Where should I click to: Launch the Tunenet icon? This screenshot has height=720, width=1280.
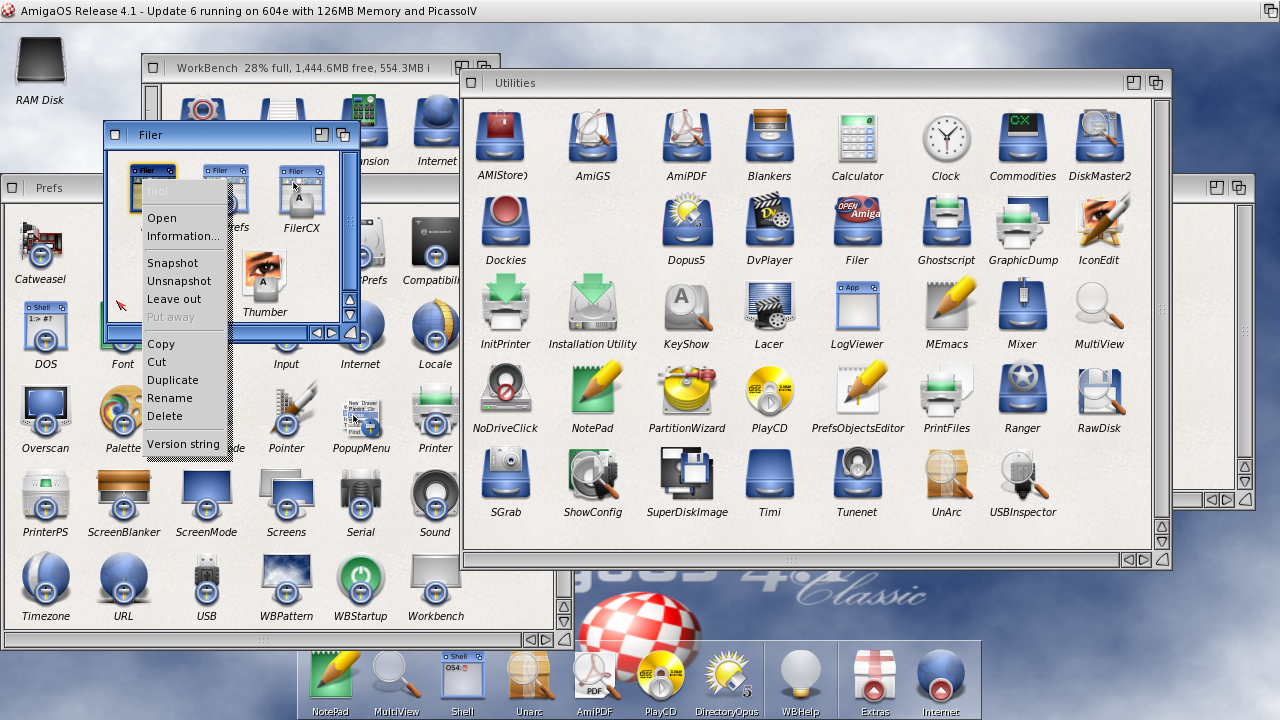pos(857,473)
